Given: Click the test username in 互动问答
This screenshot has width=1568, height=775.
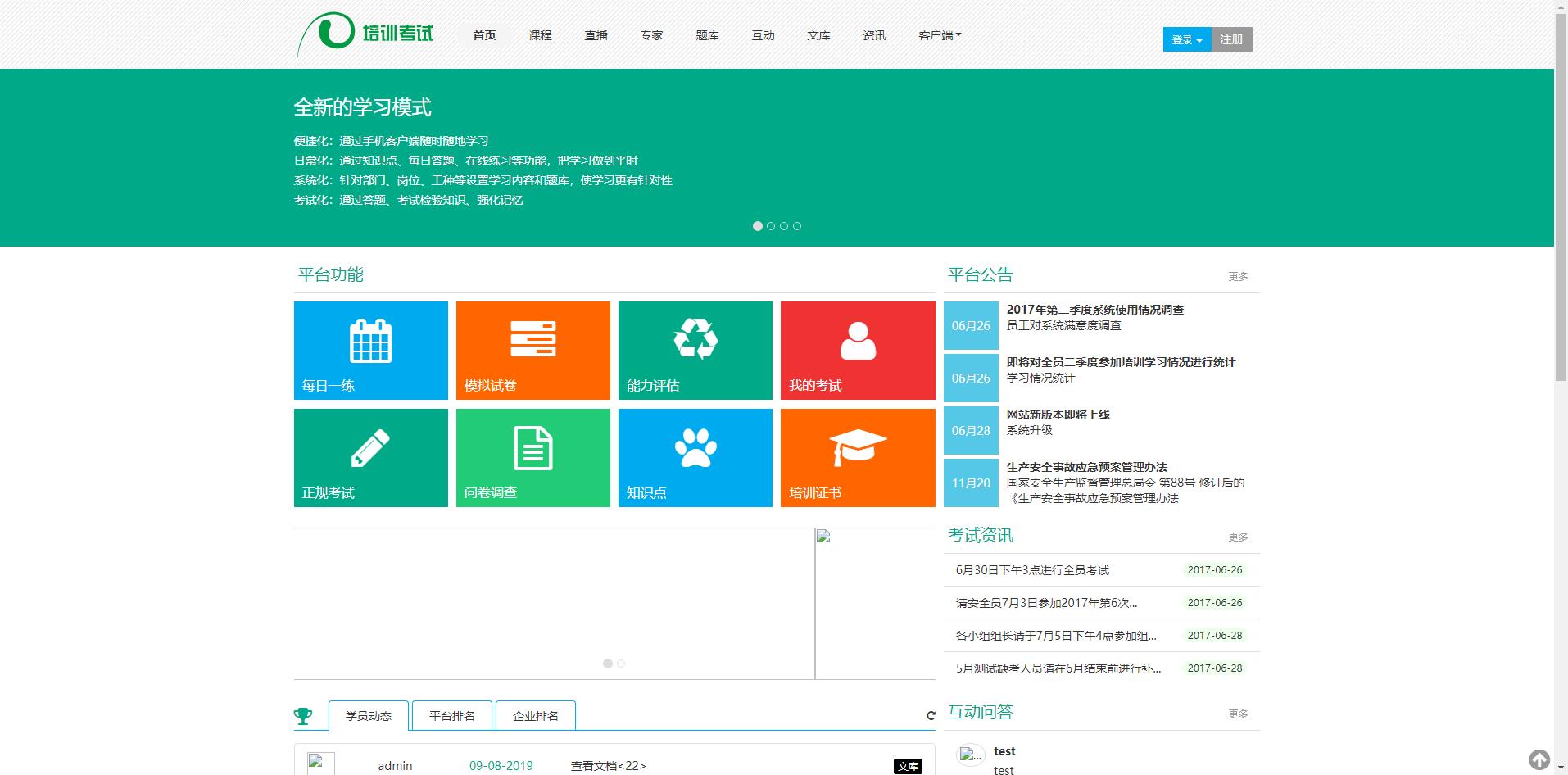Looking at the screenshot, I should [1004, 751].
